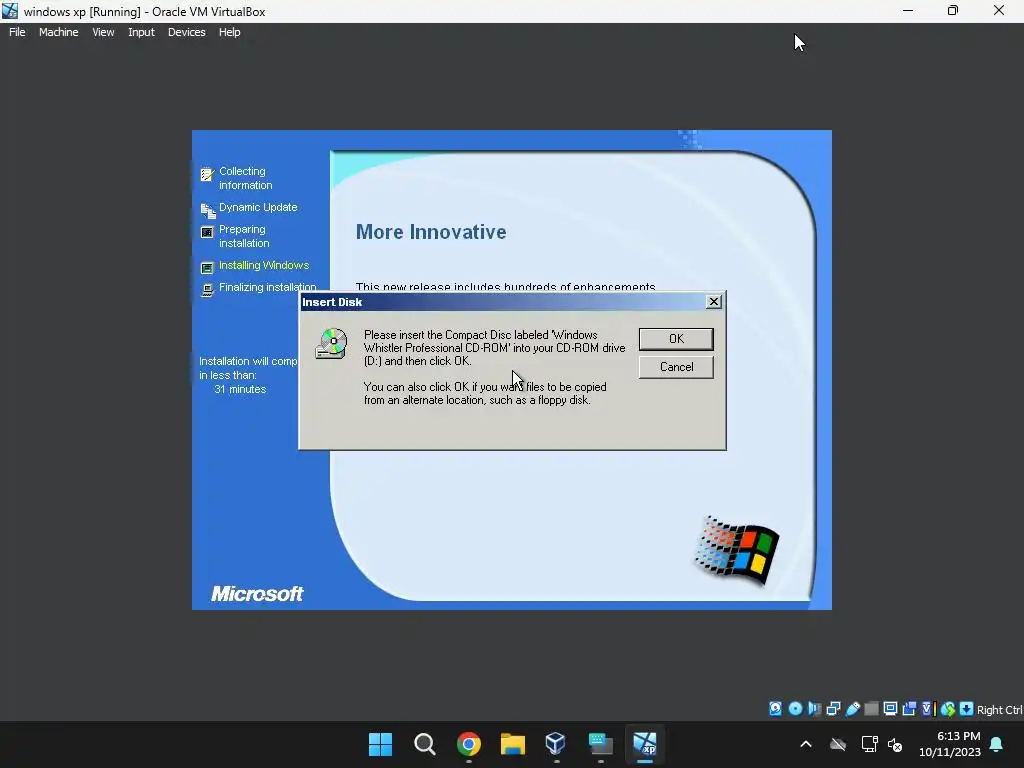The height and width of the screenshot is (768, 1024).
Task: Open File Explorer from taskbar
Action: [513, 744]
